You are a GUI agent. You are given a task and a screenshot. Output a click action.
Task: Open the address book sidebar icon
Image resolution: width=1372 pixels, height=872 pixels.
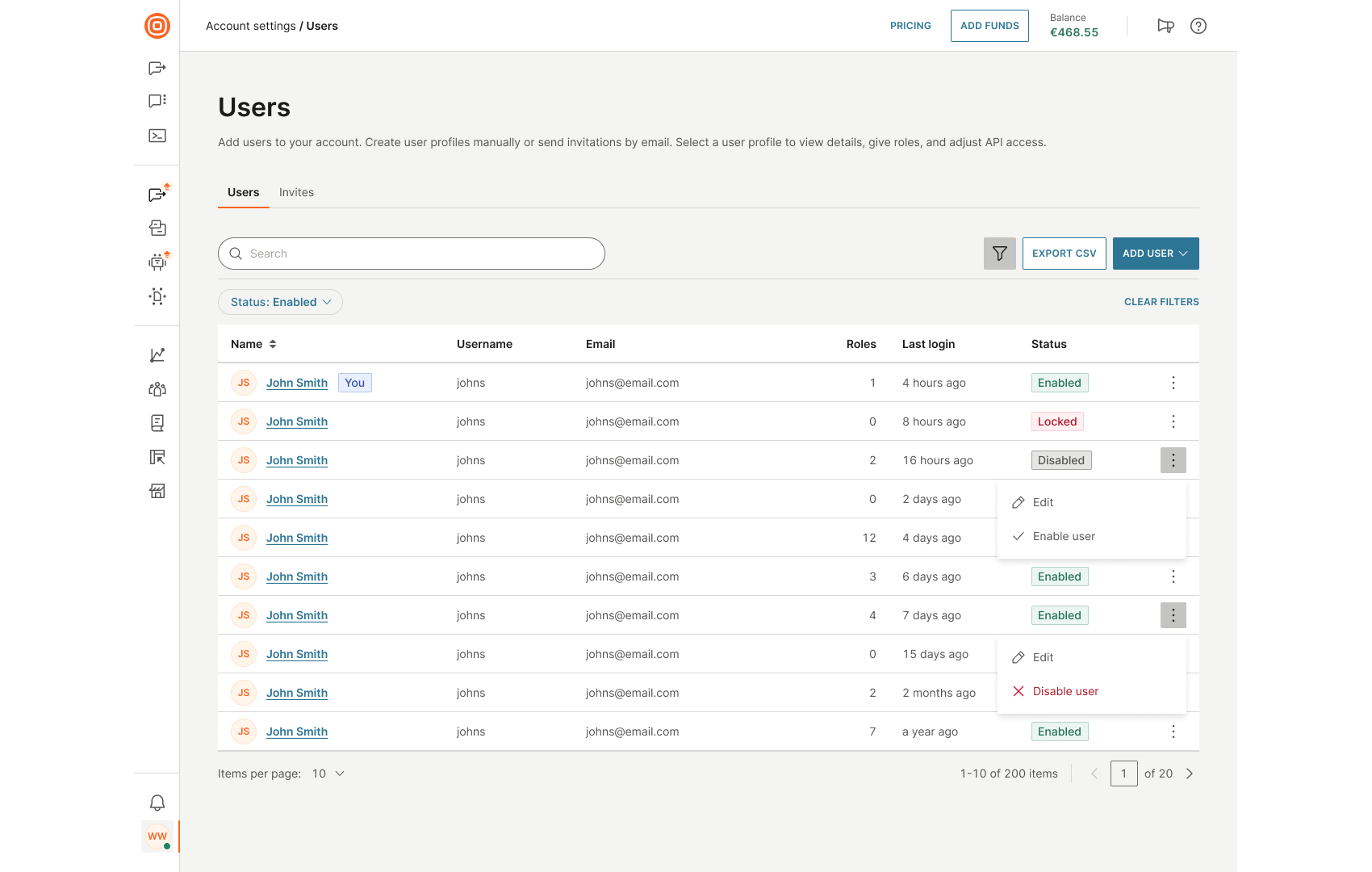[157, 423]
